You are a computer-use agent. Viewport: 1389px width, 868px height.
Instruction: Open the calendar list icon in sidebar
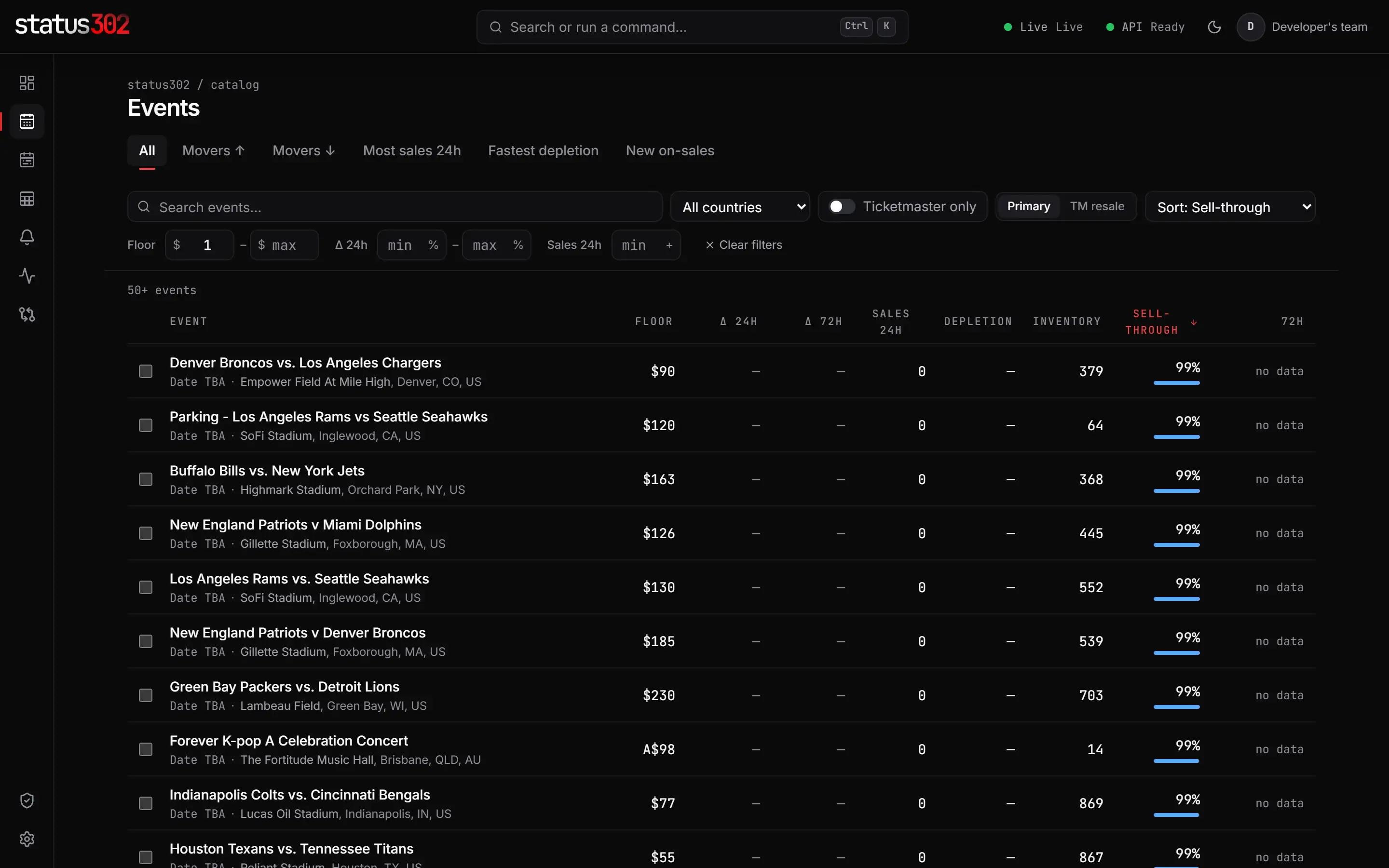(27, 160)
